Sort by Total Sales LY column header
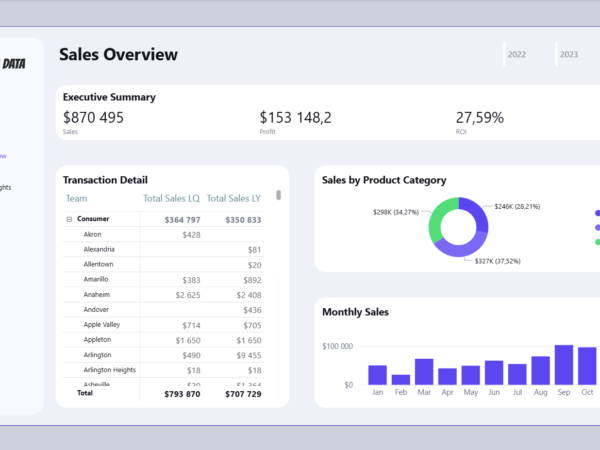The image size is (600, 450). click(234, 198)
